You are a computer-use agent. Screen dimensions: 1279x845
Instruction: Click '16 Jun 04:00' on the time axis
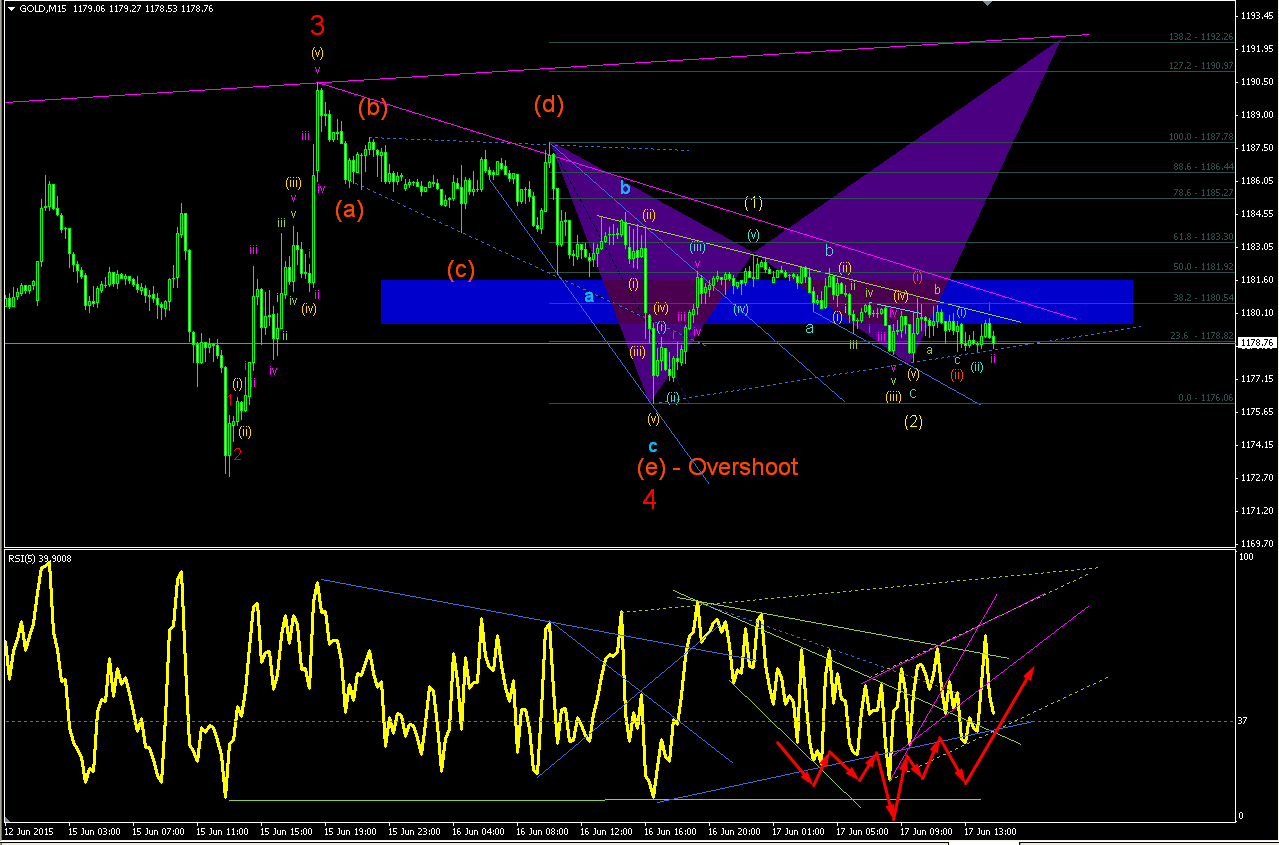coord(478,831)
